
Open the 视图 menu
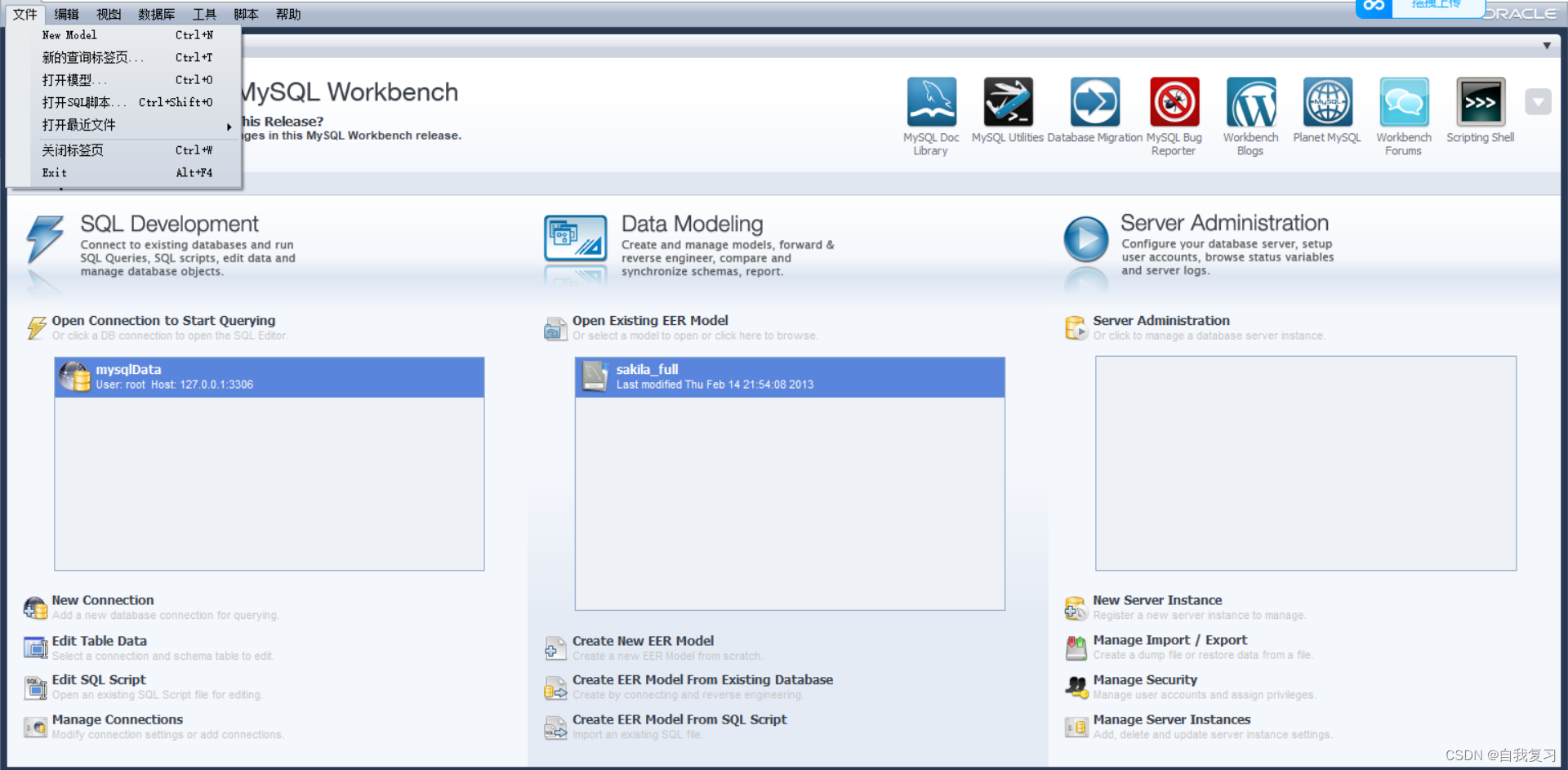tap(109, 14)
